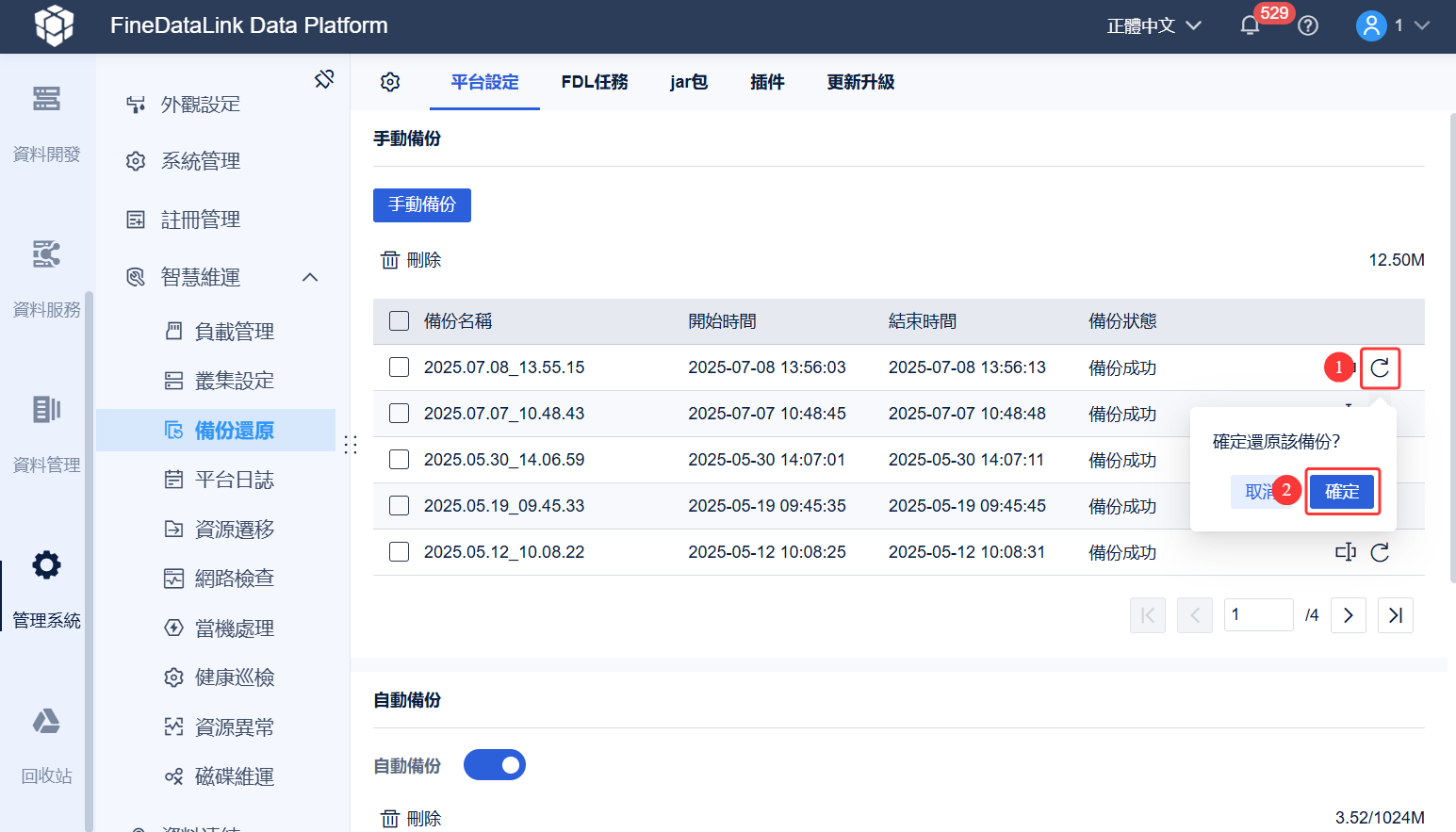Click restore icon for 2025.05.12_10.08.22 backup
The image size is (1456, 832).
coord(1380,552)
